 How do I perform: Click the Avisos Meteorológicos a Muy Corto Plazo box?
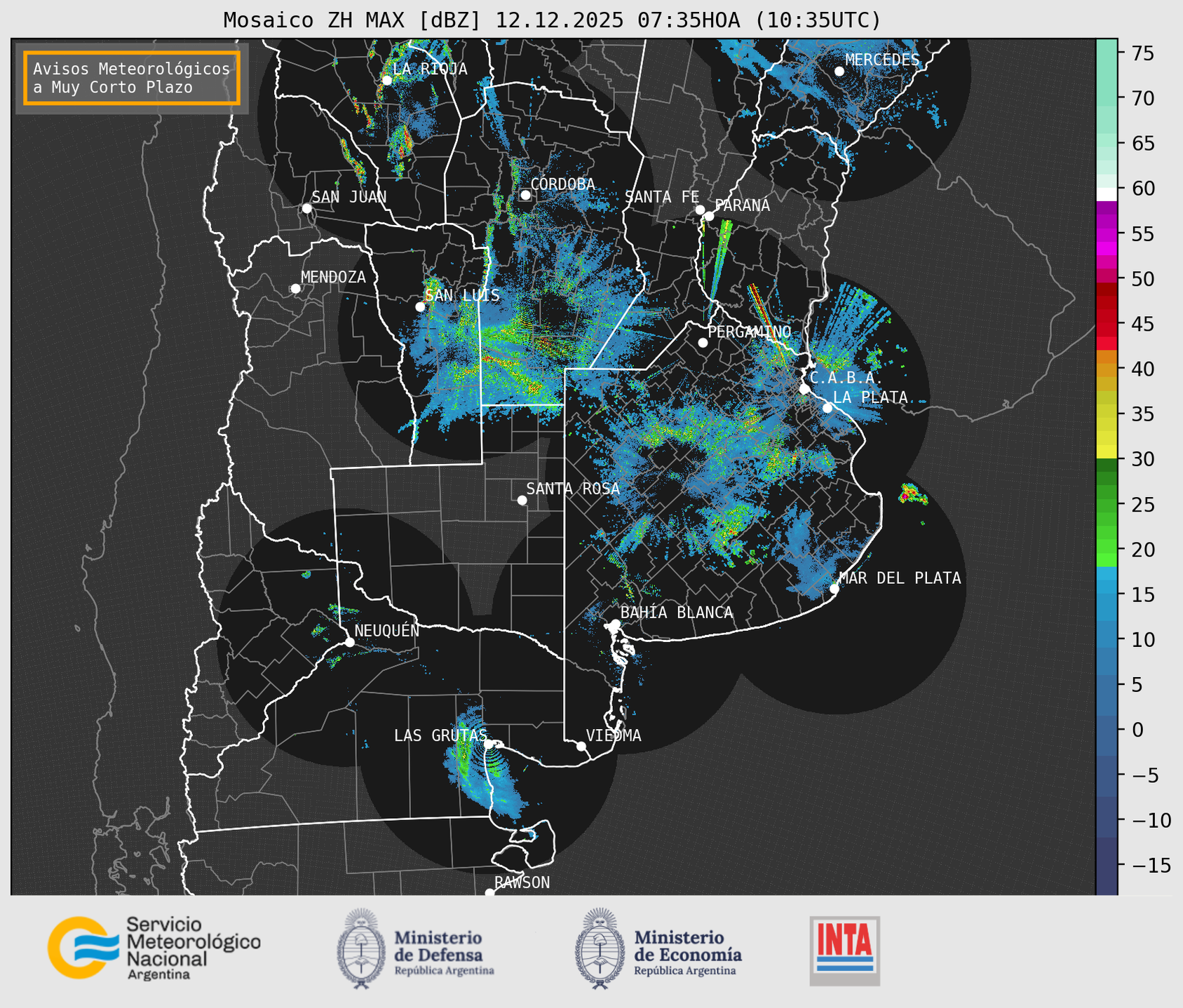(x=132, y=78)
